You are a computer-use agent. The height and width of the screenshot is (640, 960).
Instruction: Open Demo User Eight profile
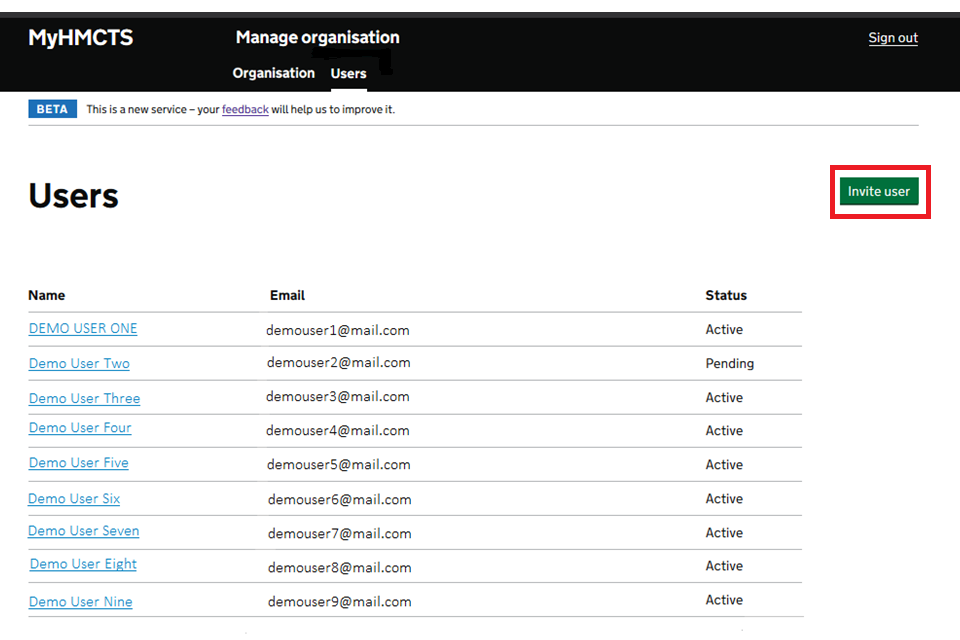tap(83, 564)
